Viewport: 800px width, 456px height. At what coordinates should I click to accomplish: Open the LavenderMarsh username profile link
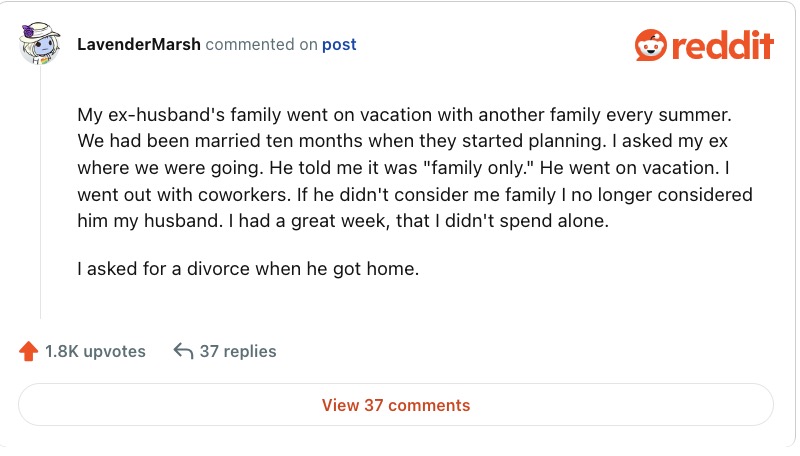[139, 45]
